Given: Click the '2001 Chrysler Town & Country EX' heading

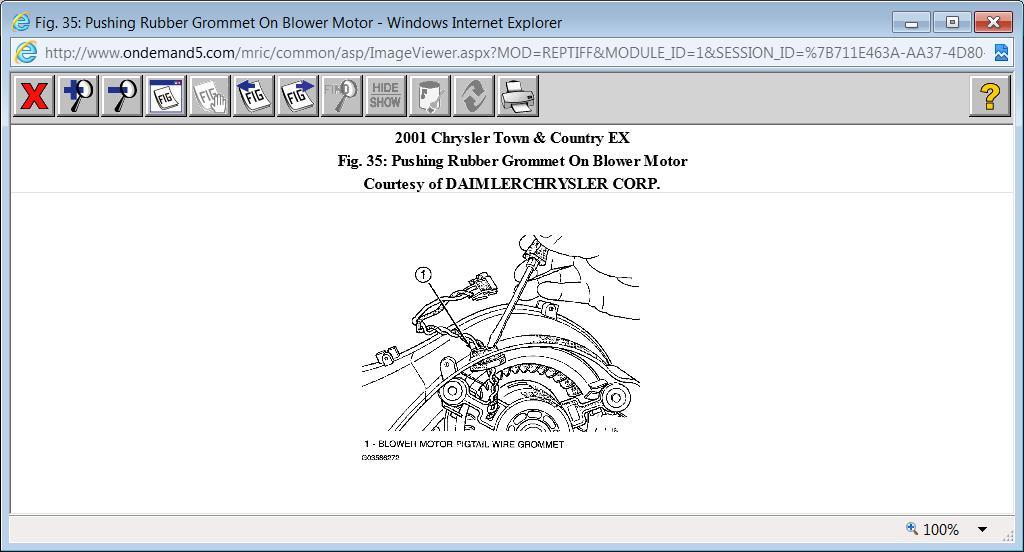Looking at the screenshot, I should coord(512,138).
